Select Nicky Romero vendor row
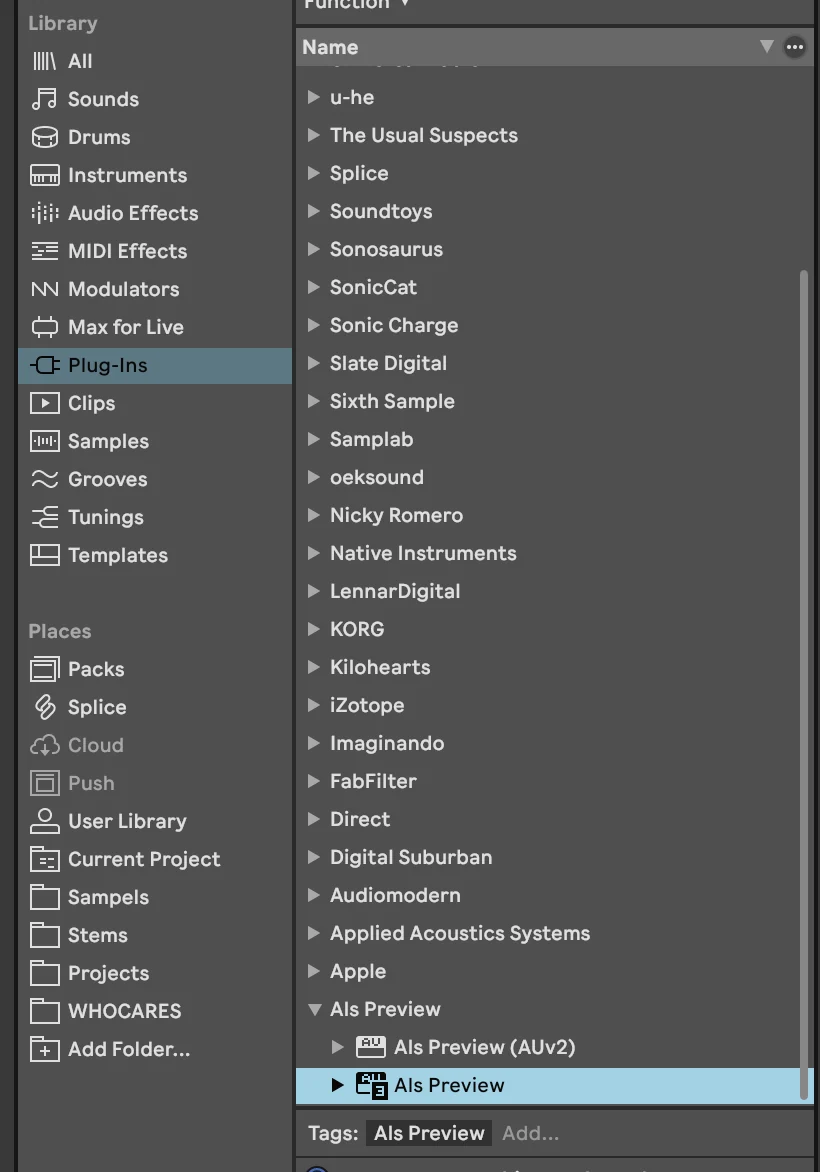This screenshot has height=1172, width=820. point(555,515)
